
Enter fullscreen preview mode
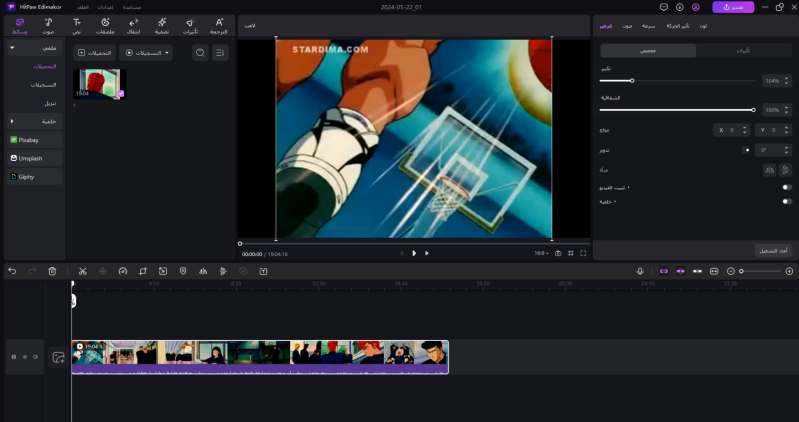coord(583,253)
